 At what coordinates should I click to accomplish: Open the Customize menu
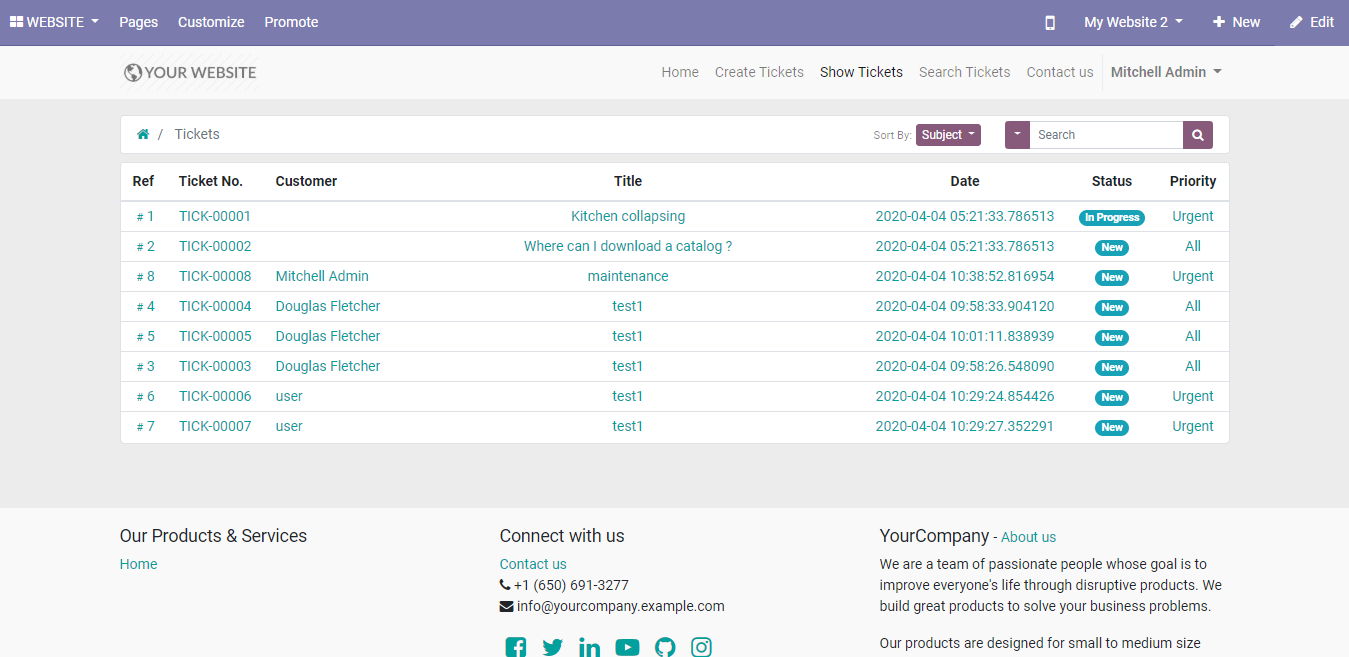pyautogui.click(x=211, y=22)
